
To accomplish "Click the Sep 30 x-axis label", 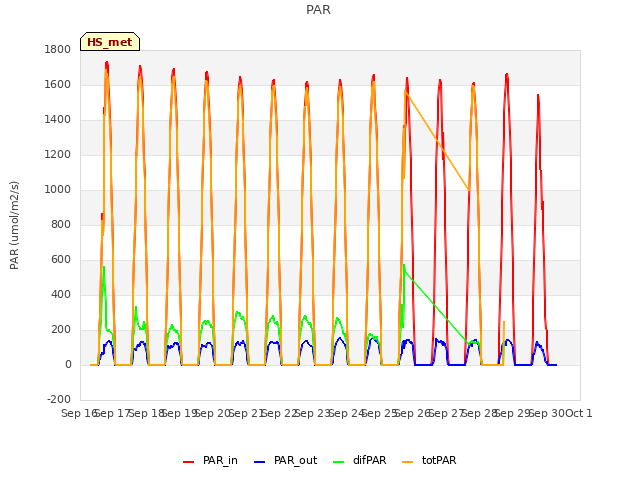I will pyautogui.click(x=547, y=413).
